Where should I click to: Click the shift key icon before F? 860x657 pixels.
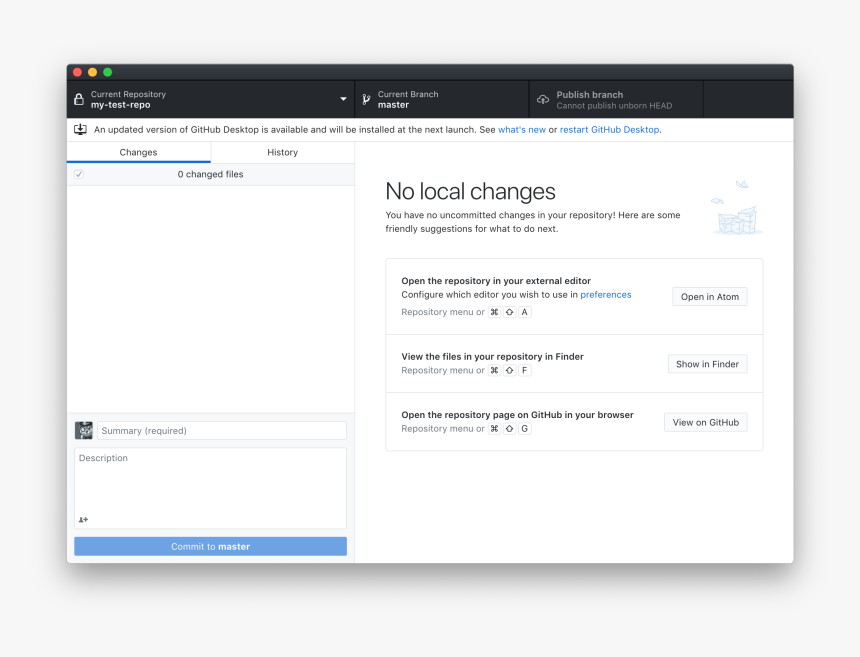click(x=510, y=370)
